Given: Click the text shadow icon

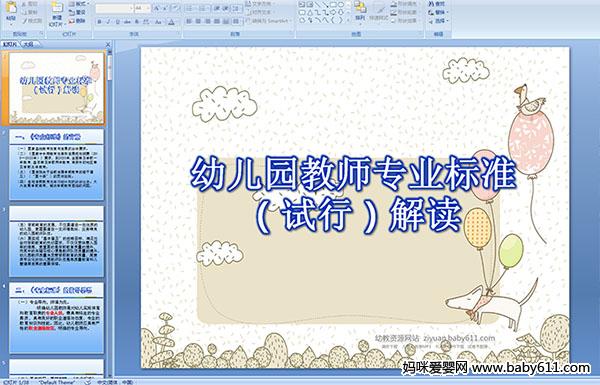Looking at the screenshot, I should click(137, 22).
